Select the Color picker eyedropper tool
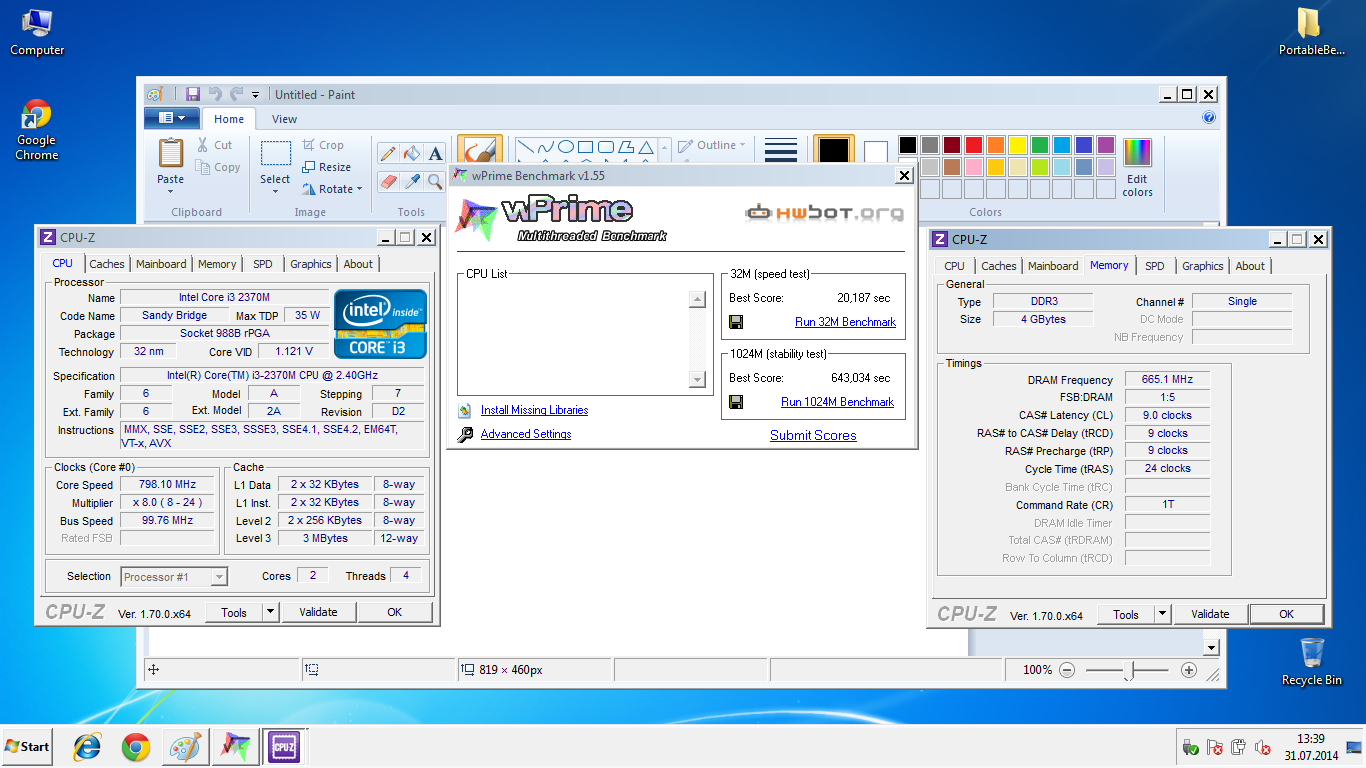This screenshot has height=768, width=1366. [411, 181]
